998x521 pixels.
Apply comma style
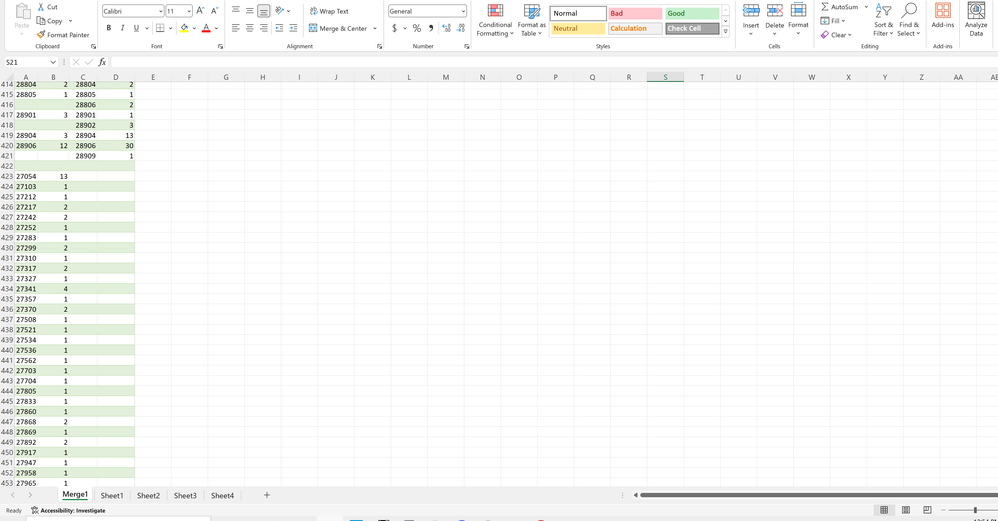coord(431,28)
